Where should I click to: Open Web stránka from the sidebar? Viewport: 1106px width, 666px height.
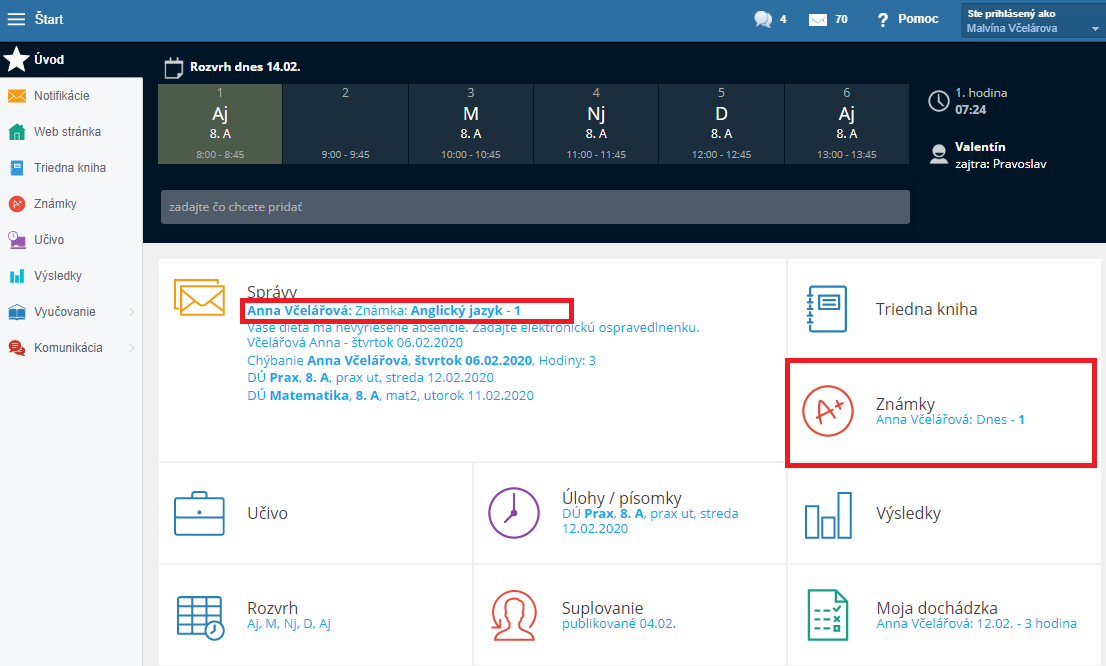coord(66,132)
